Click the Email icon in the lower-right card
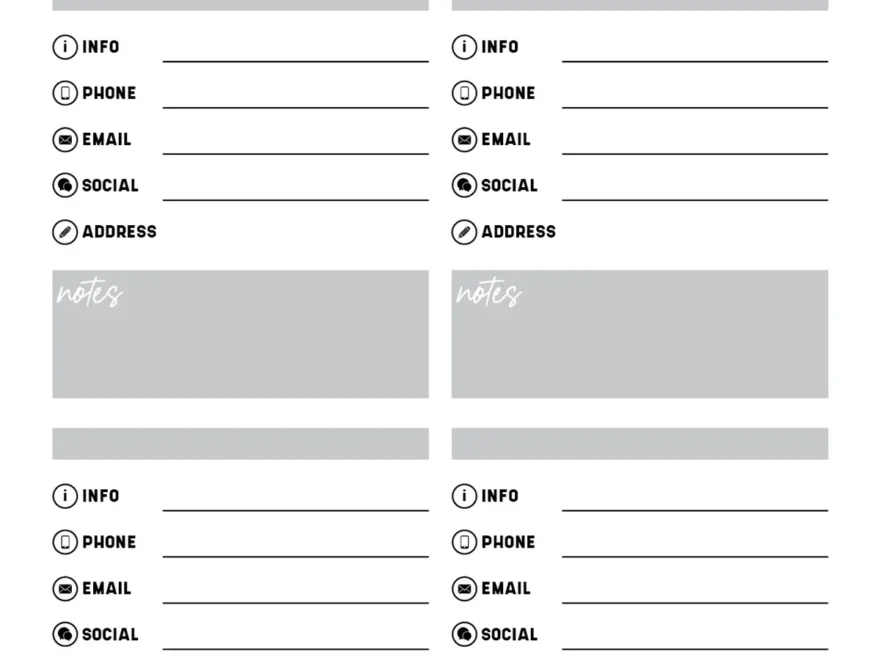880x660 pixels. click(464, 589)
